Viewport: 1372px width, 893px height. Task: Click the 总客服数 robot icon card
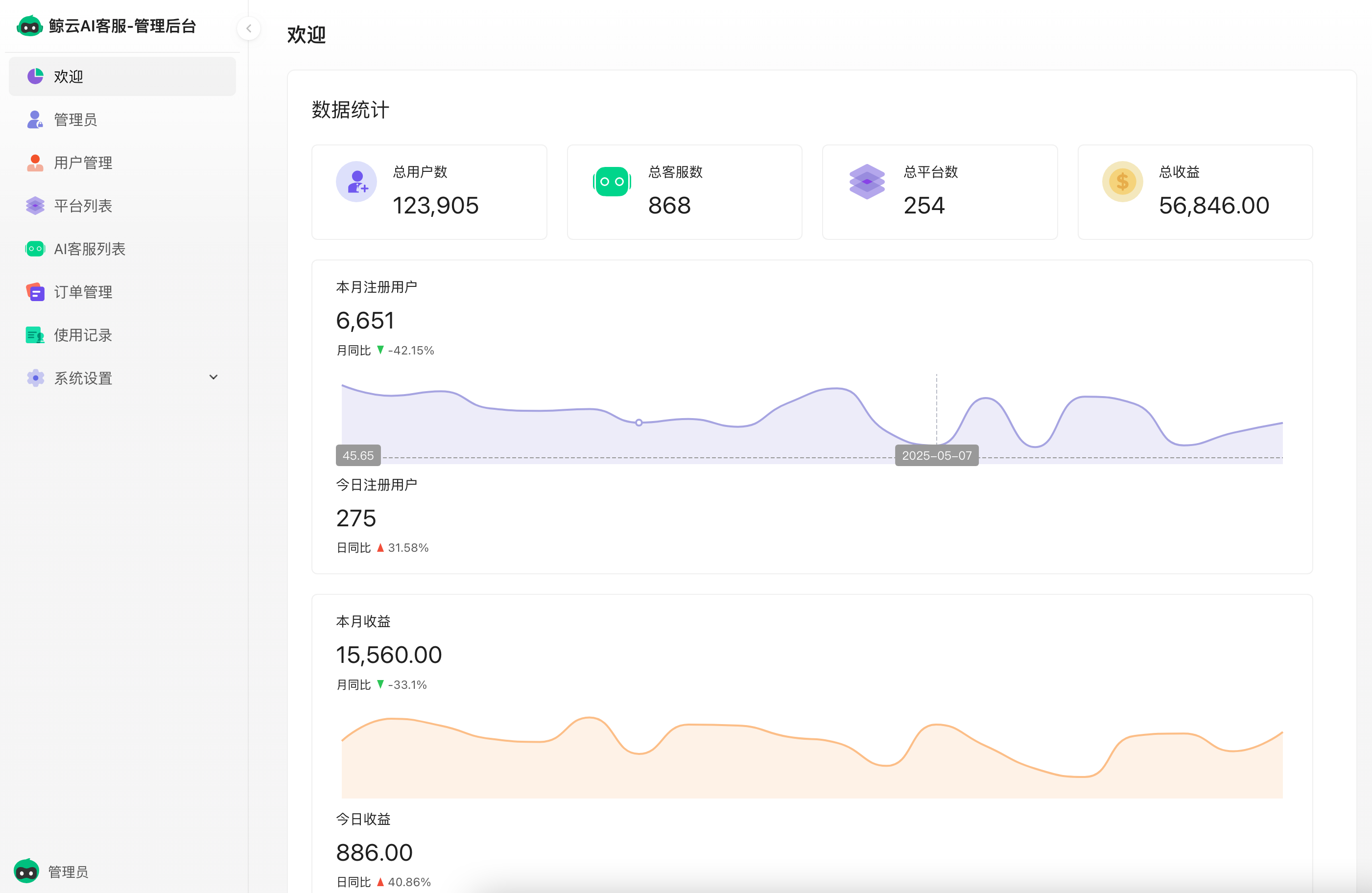612,182
